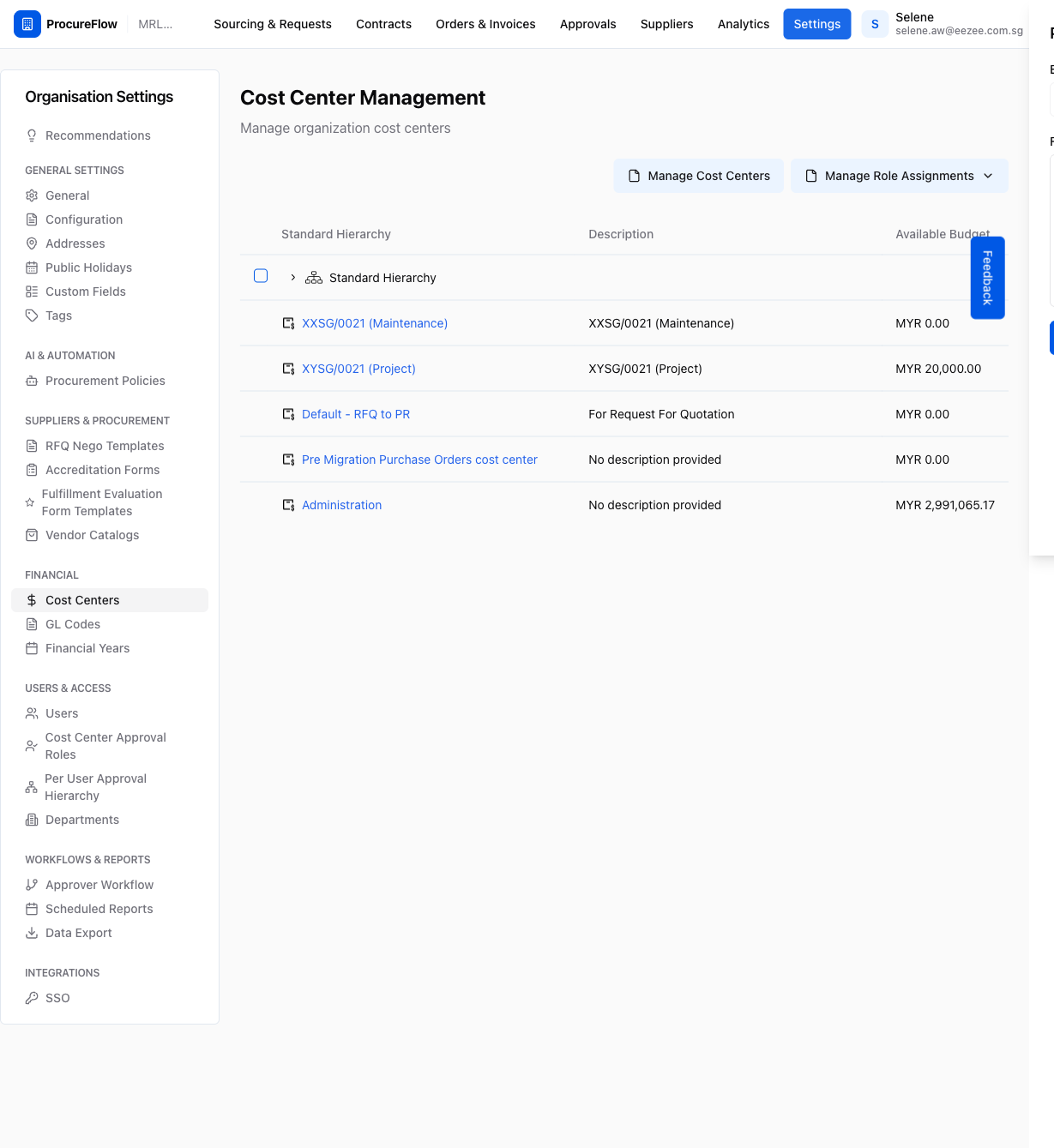Click the document icon beside GL Codes
This screenshot has width=1054, height=1148.
(32, 624)
